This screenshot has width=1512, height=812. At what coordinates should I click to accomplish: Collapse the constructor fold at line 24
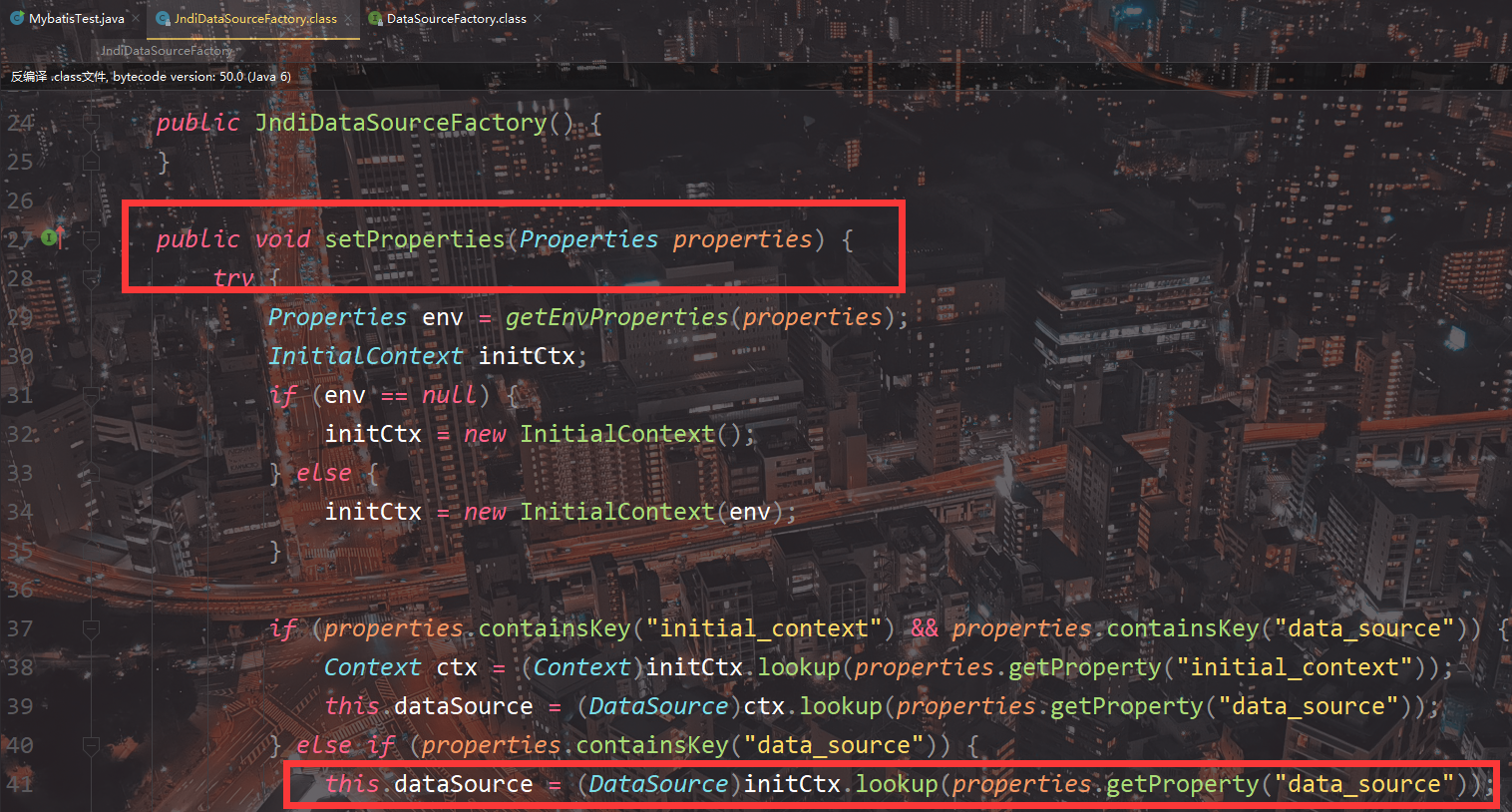click(x=91, y=122)
